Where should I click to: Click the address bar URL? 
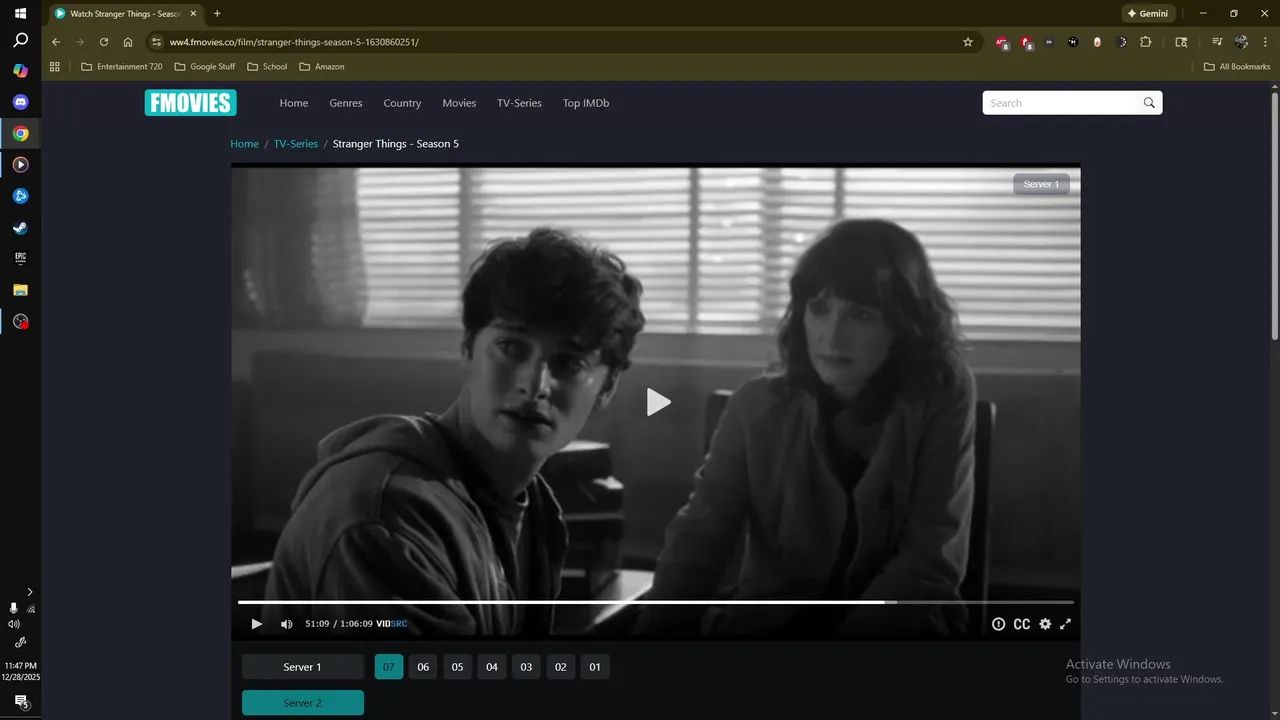(x=294, y=42)
